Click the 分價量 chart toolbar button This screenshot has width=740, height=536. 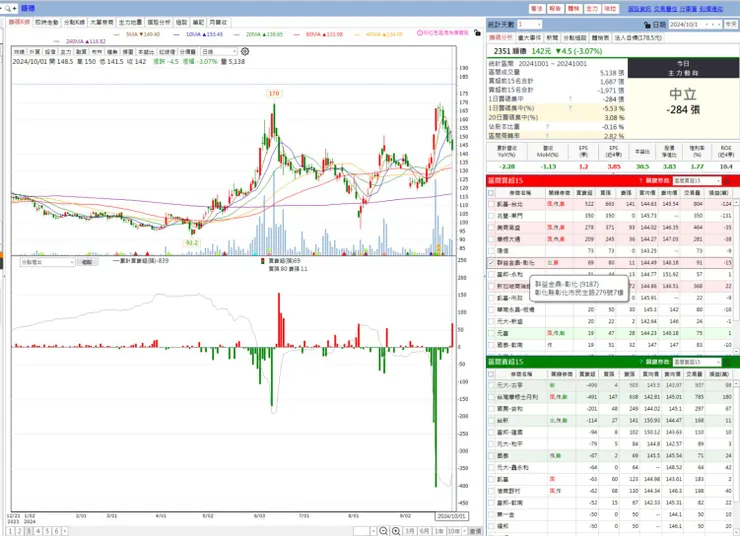(188, 52)
